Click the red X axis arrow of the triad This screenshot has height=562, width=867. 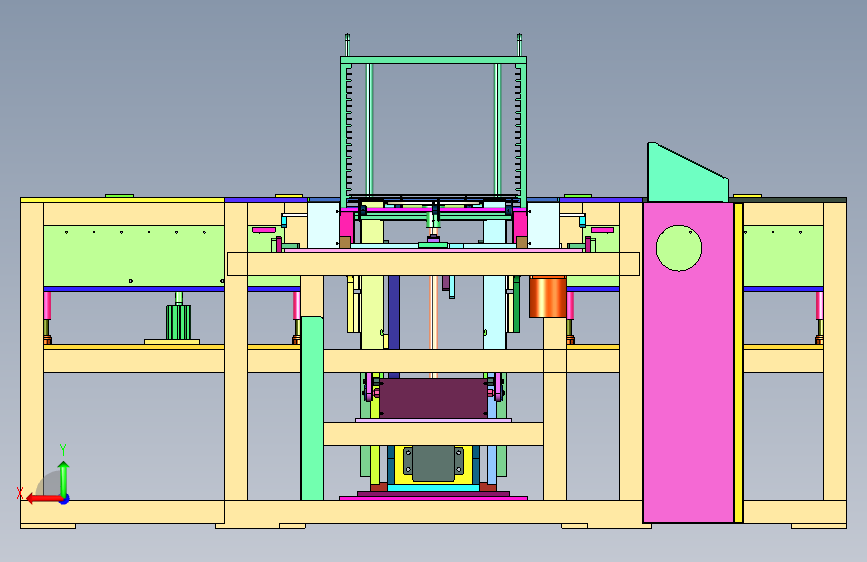click(43, 499)
